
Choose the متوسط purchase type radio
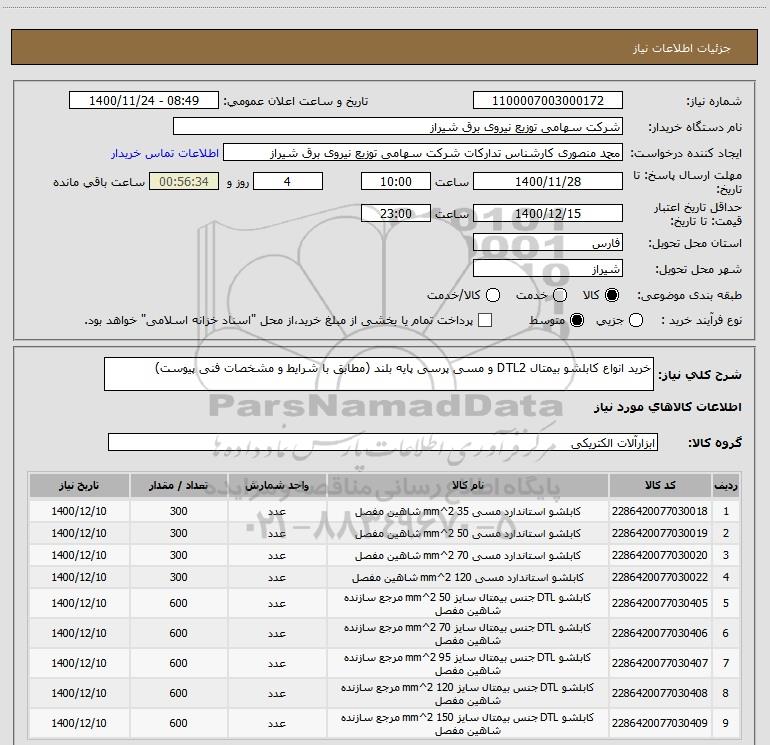(x=577, y=321)
